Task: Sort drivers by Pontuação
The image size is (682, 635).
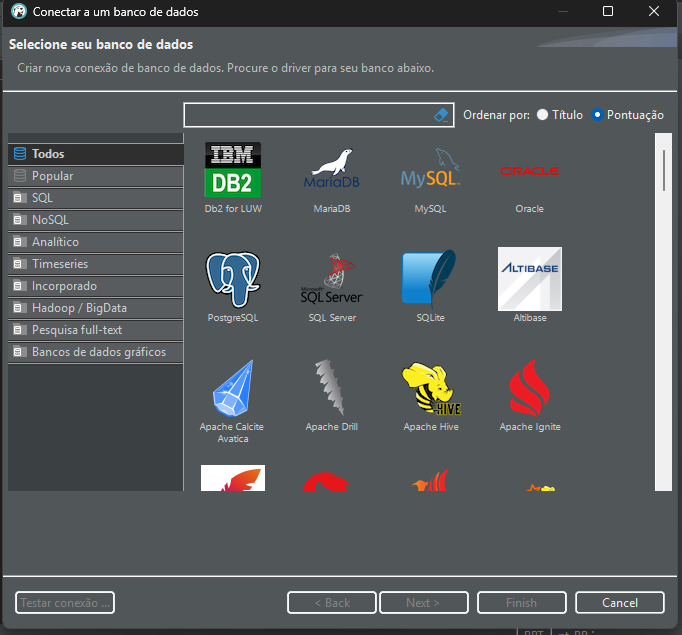Action: (628, 115)
